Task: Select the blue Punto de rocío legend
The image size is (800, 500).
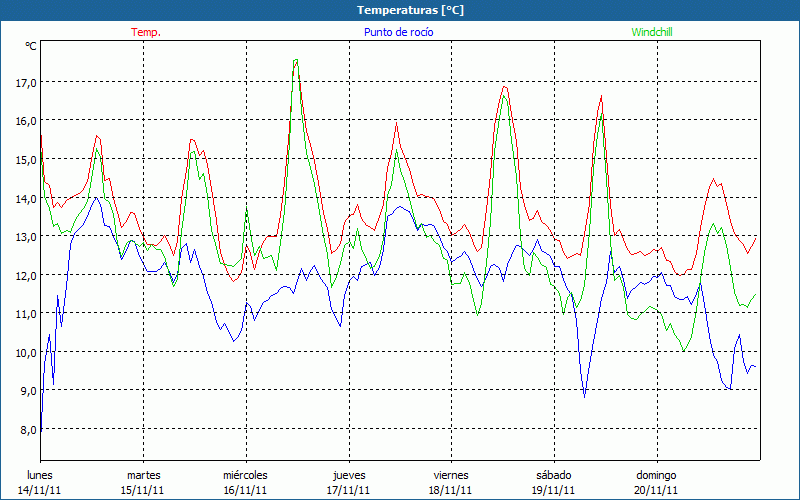Action: 396,32
